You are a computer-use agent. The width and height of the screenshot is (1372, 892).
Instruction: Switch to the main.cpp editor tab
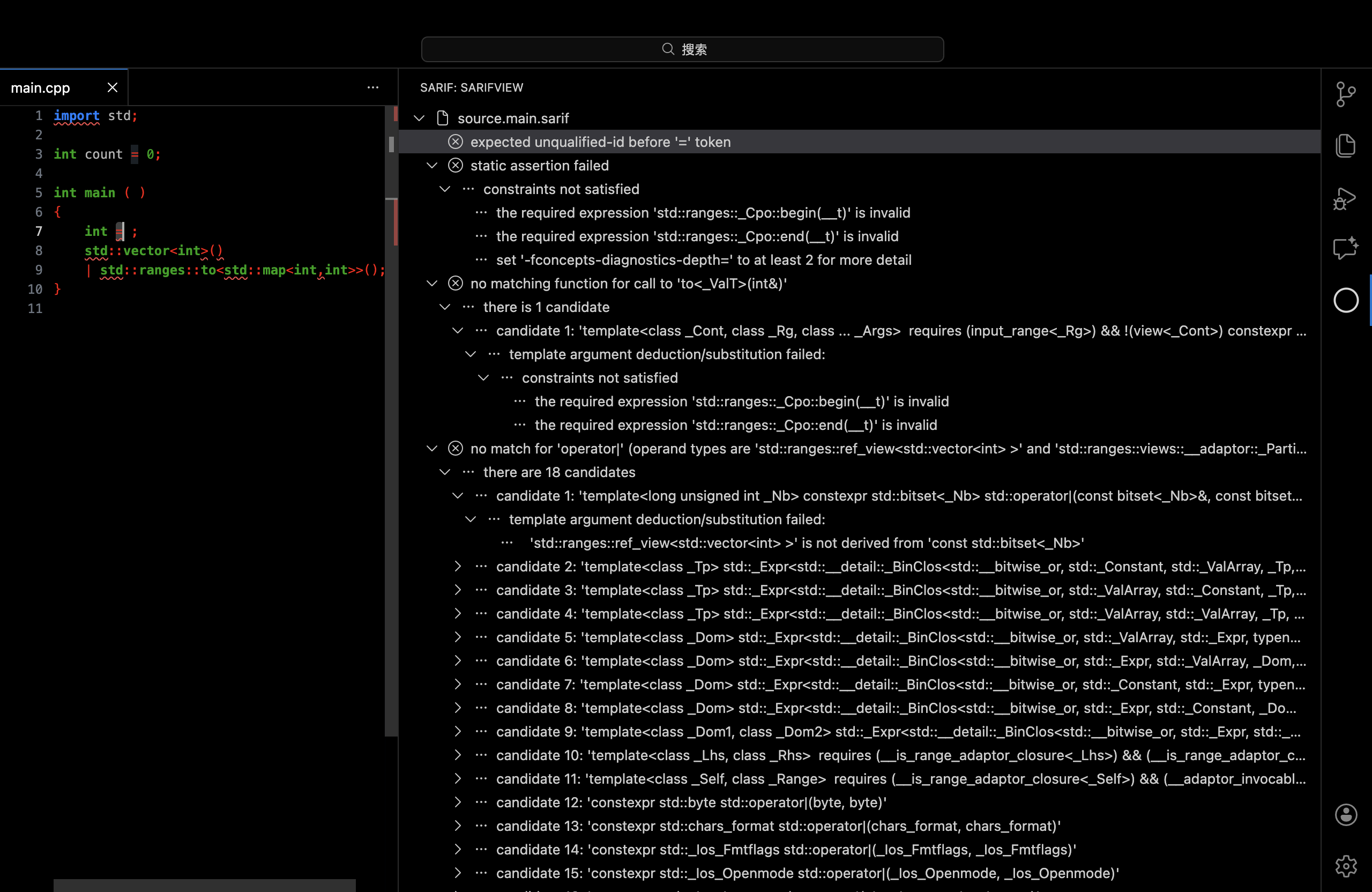(40, 87)
